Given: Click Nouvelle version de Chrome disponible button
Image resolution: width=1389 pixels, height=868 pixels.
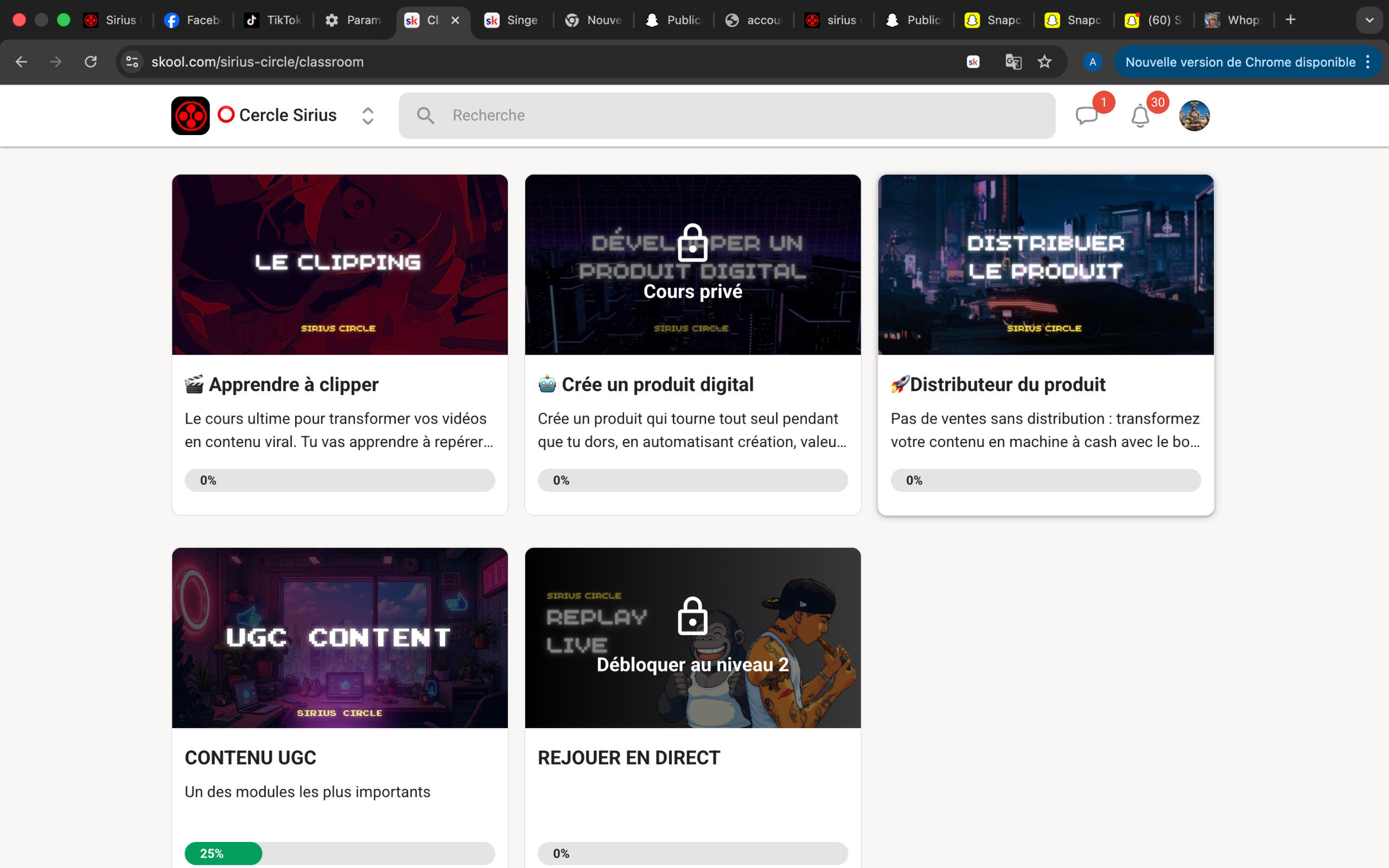Looking at the screenshot, I should (1240, 62).
